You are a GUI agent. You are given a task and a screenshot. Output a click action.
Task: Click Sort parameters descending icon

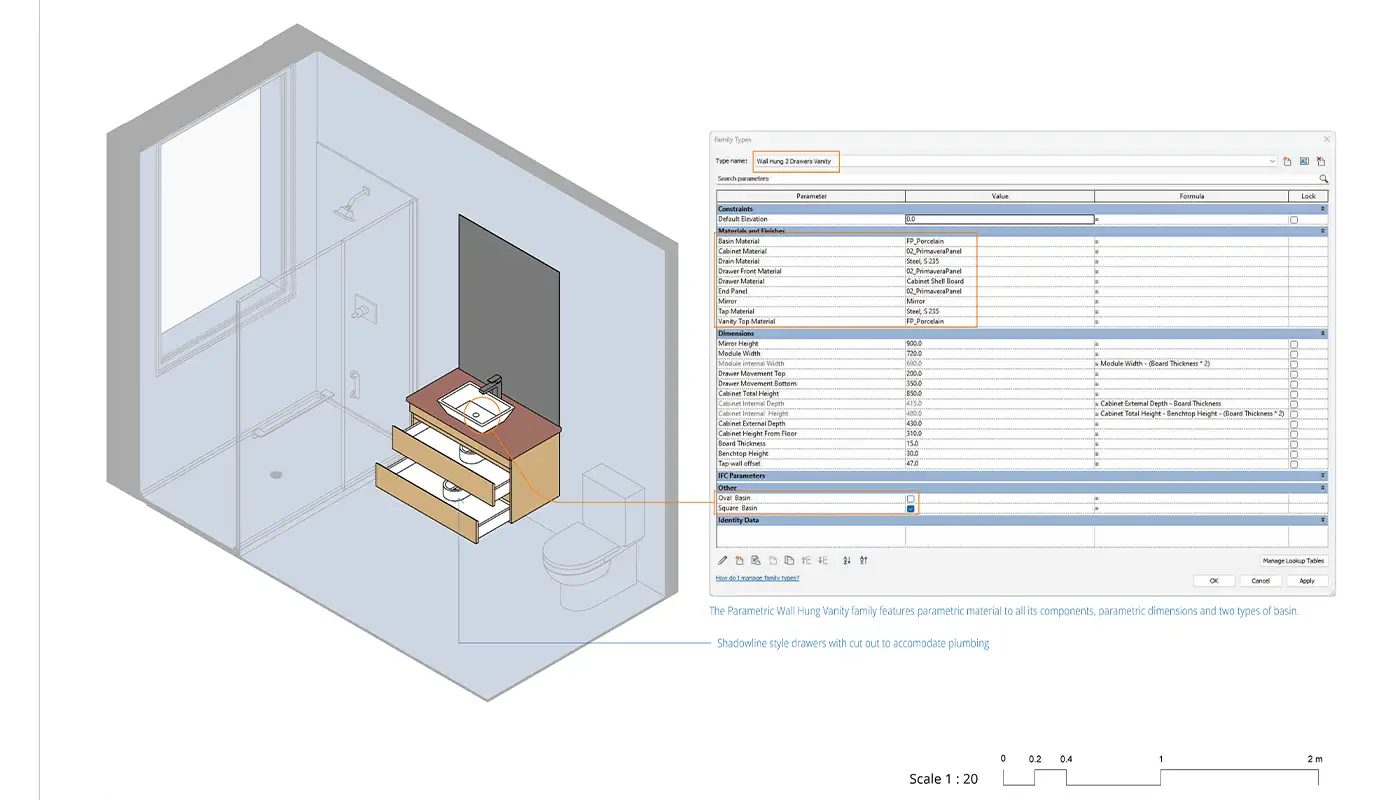click(863, 560)
